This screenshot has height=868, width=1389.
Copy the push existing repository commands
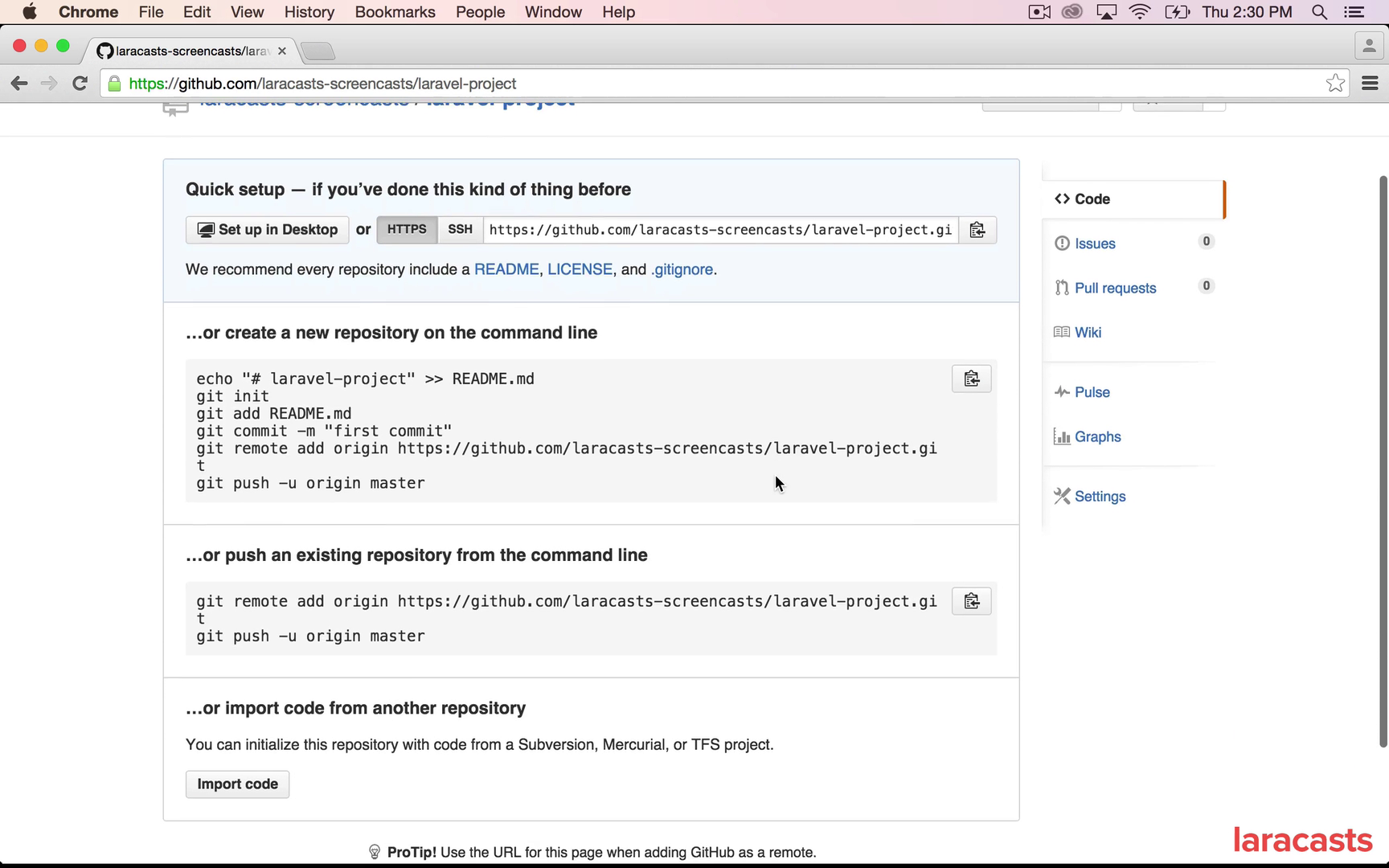pos(971,601)
